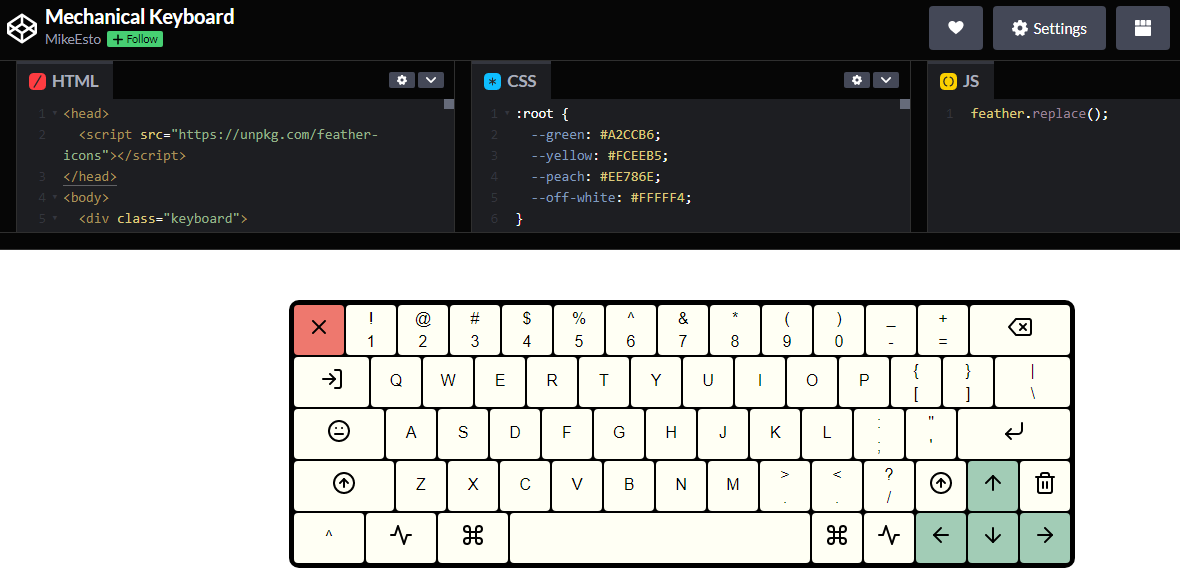Click the green down arrow key
Viewport: 1180px width, 586px height.
993,537
